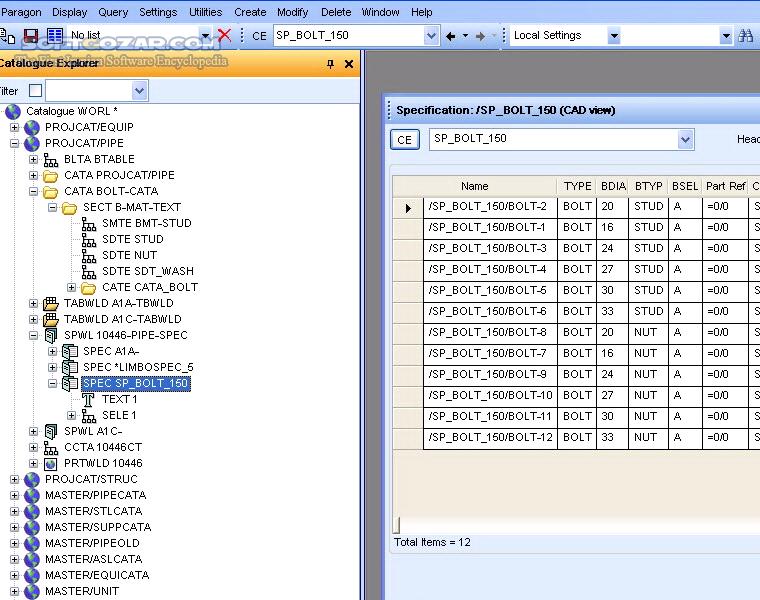The image size is (760, 600).
Task: Click the TEXT 1 letter T icon
Action: 88,399
